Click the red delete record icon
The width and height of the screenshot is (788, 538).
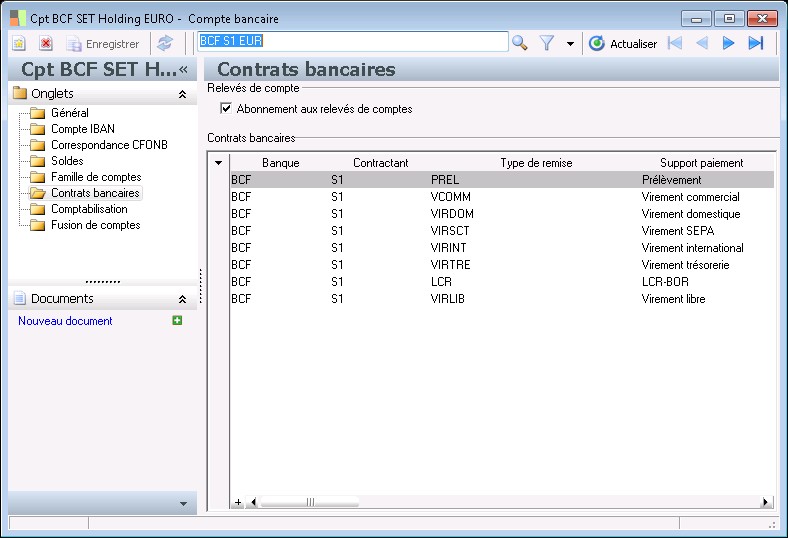point(46,44)
